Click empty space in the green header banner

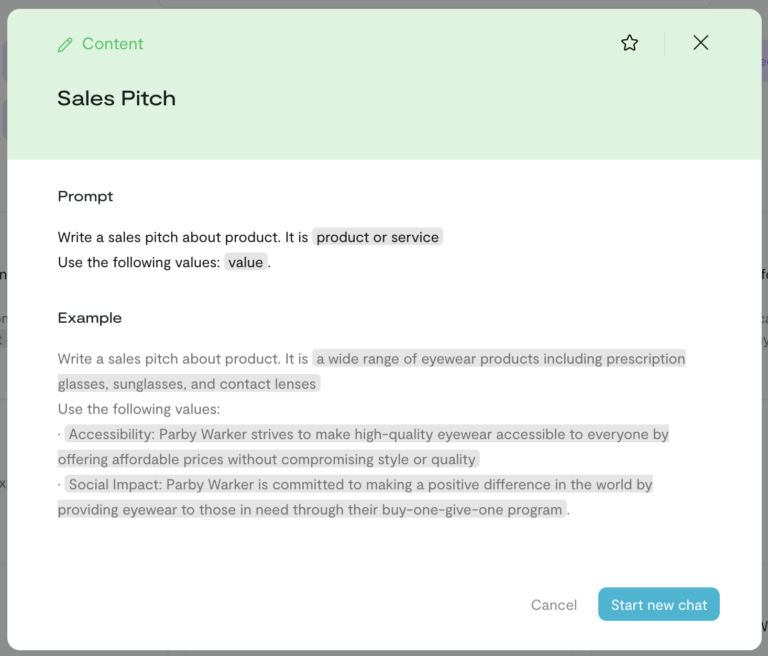tap(400, 110)
